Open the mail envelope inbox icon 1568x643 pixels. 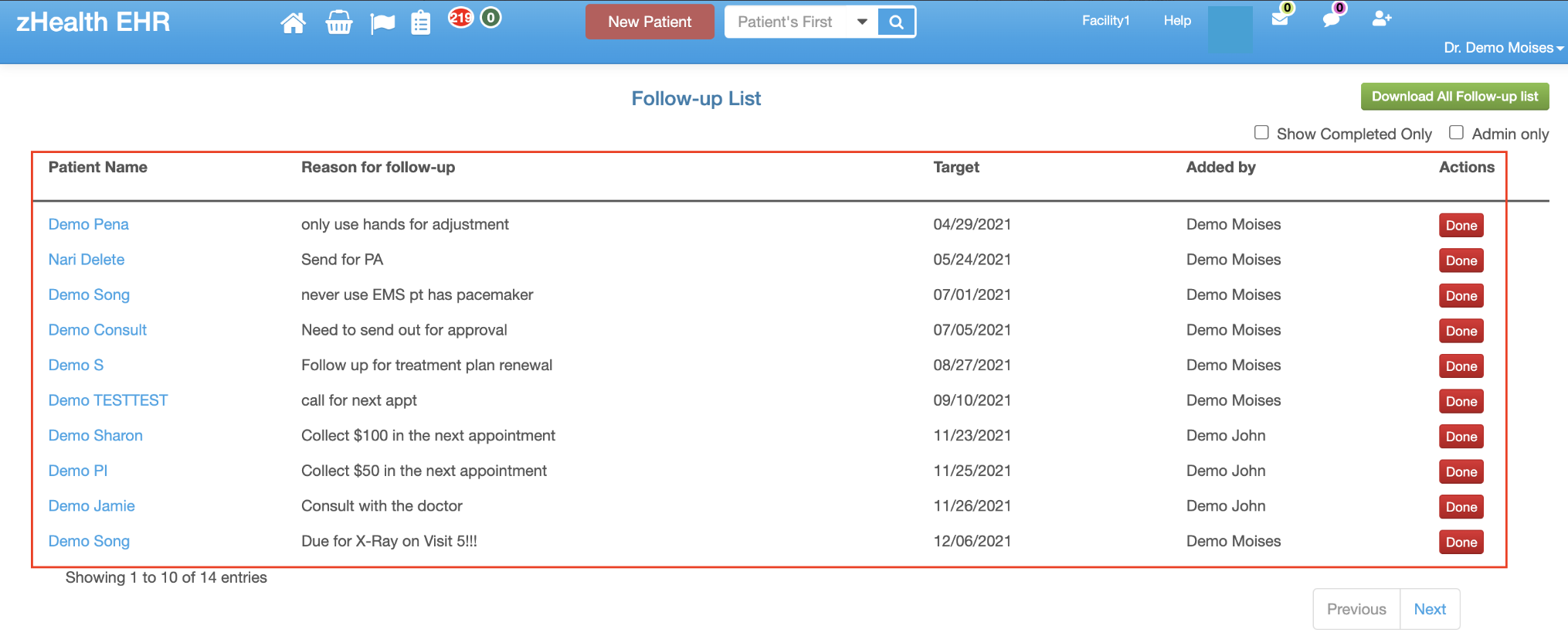point(1280,19)
